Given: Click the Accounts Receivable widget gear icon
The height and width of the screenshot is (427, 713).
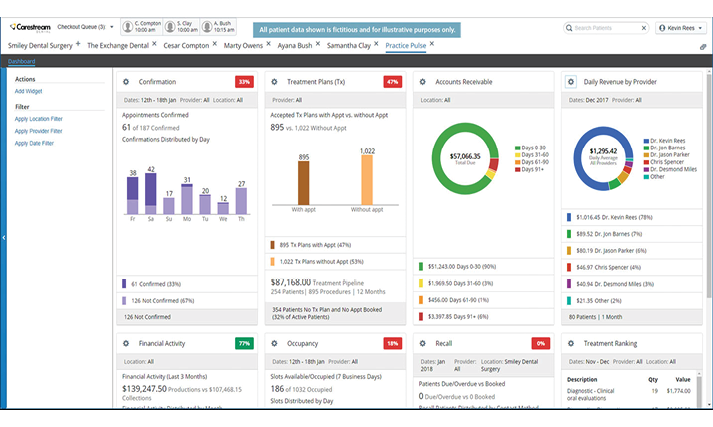Looking at the screenshot, I should [423, 82].
